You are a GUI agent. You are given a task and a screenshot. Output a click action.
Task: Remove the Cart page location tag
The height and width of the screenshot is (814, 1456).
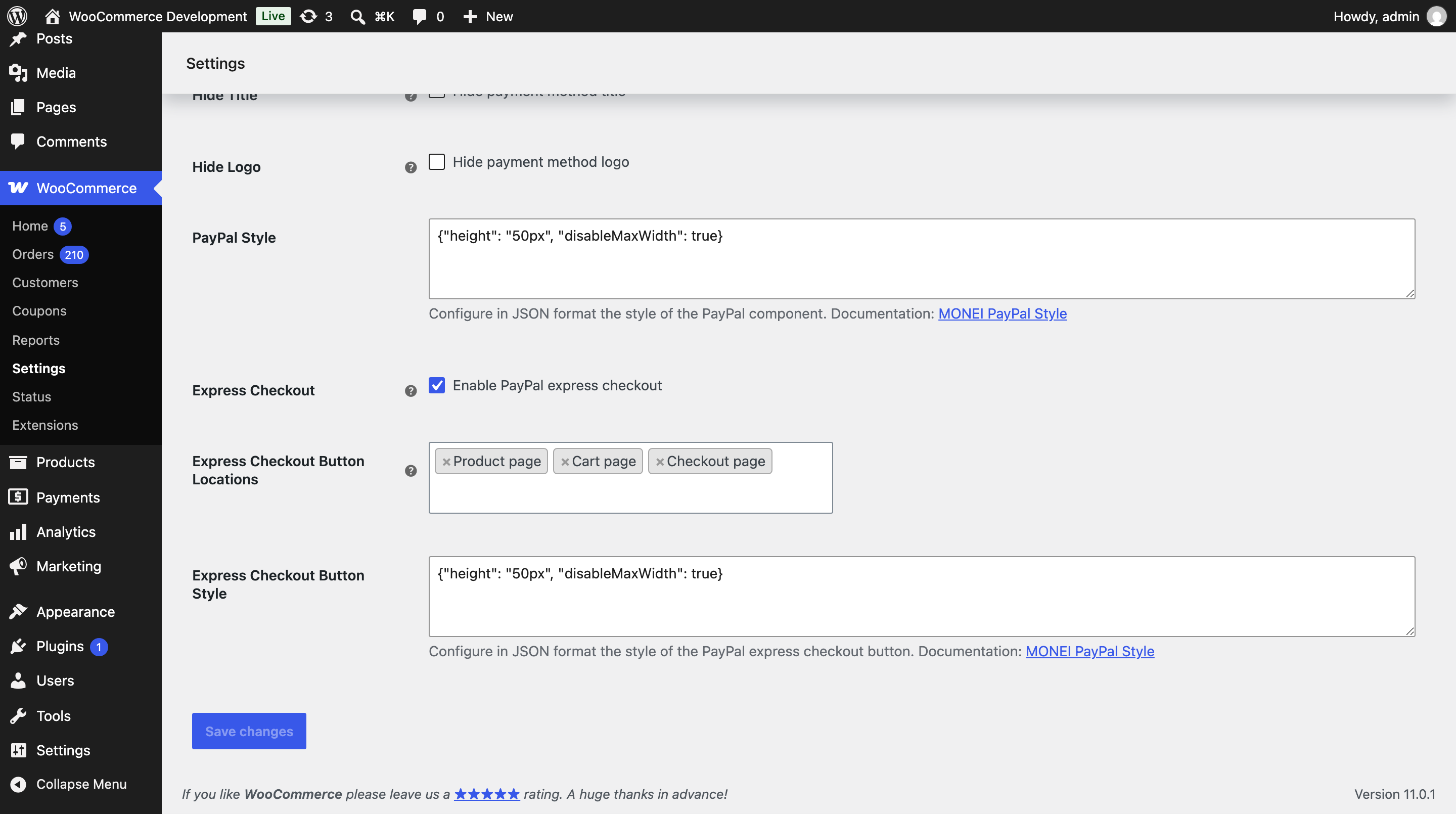coord(565,462)
